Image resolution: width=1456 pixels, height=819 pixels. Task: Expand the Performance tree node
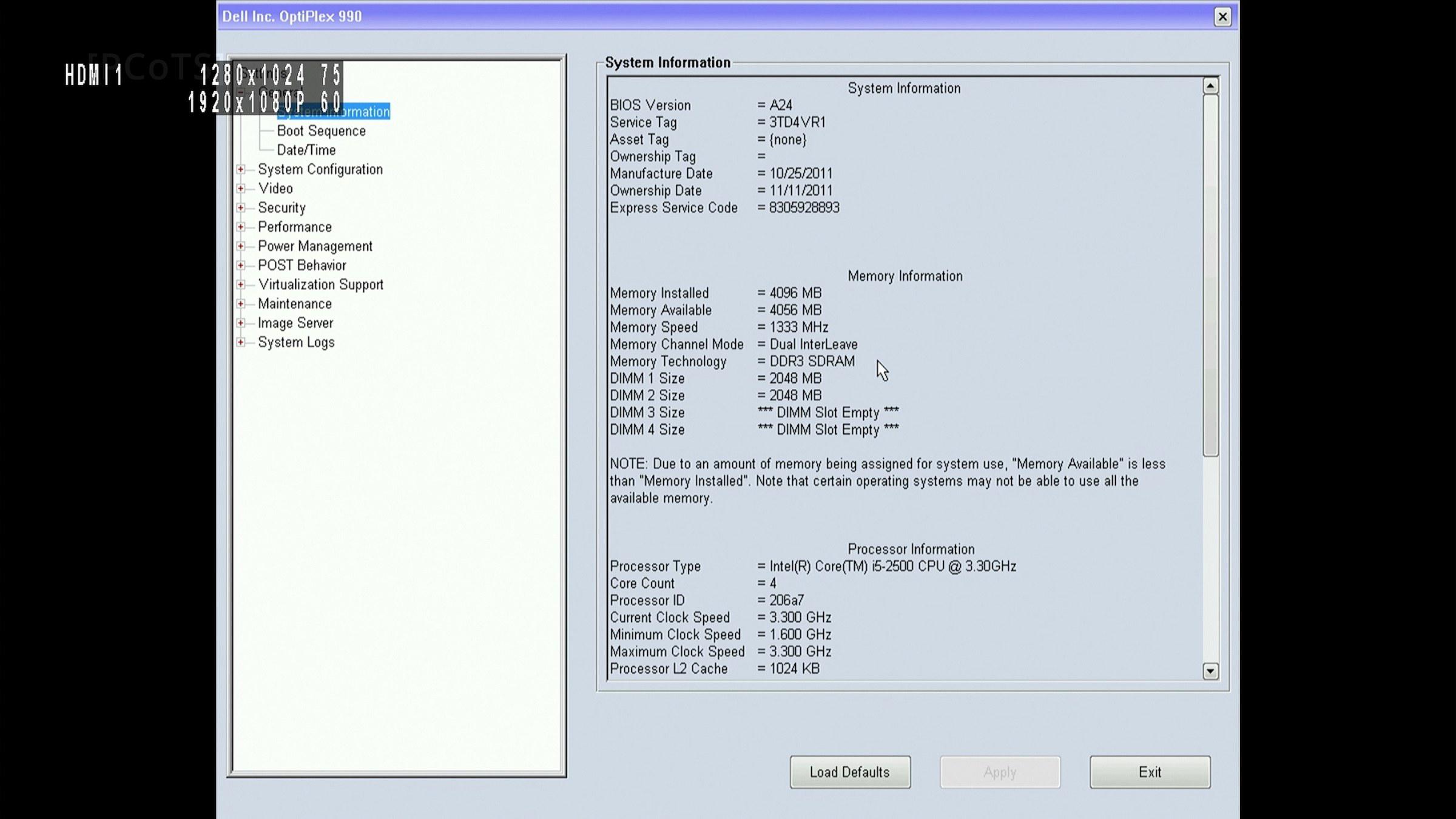click(241, 227)
